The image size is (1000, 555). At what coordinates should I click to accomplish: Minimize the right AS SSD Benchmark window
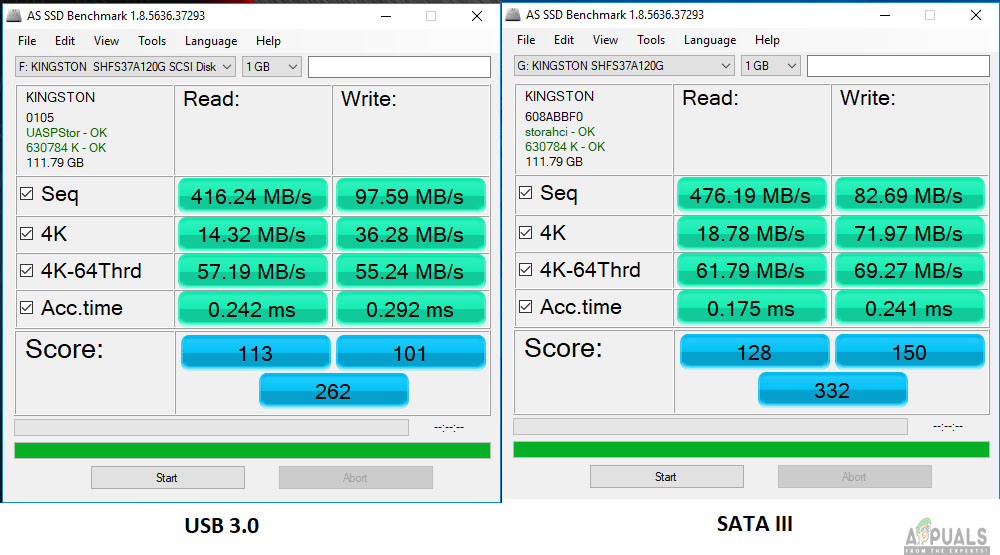click(x=885, y=15)
